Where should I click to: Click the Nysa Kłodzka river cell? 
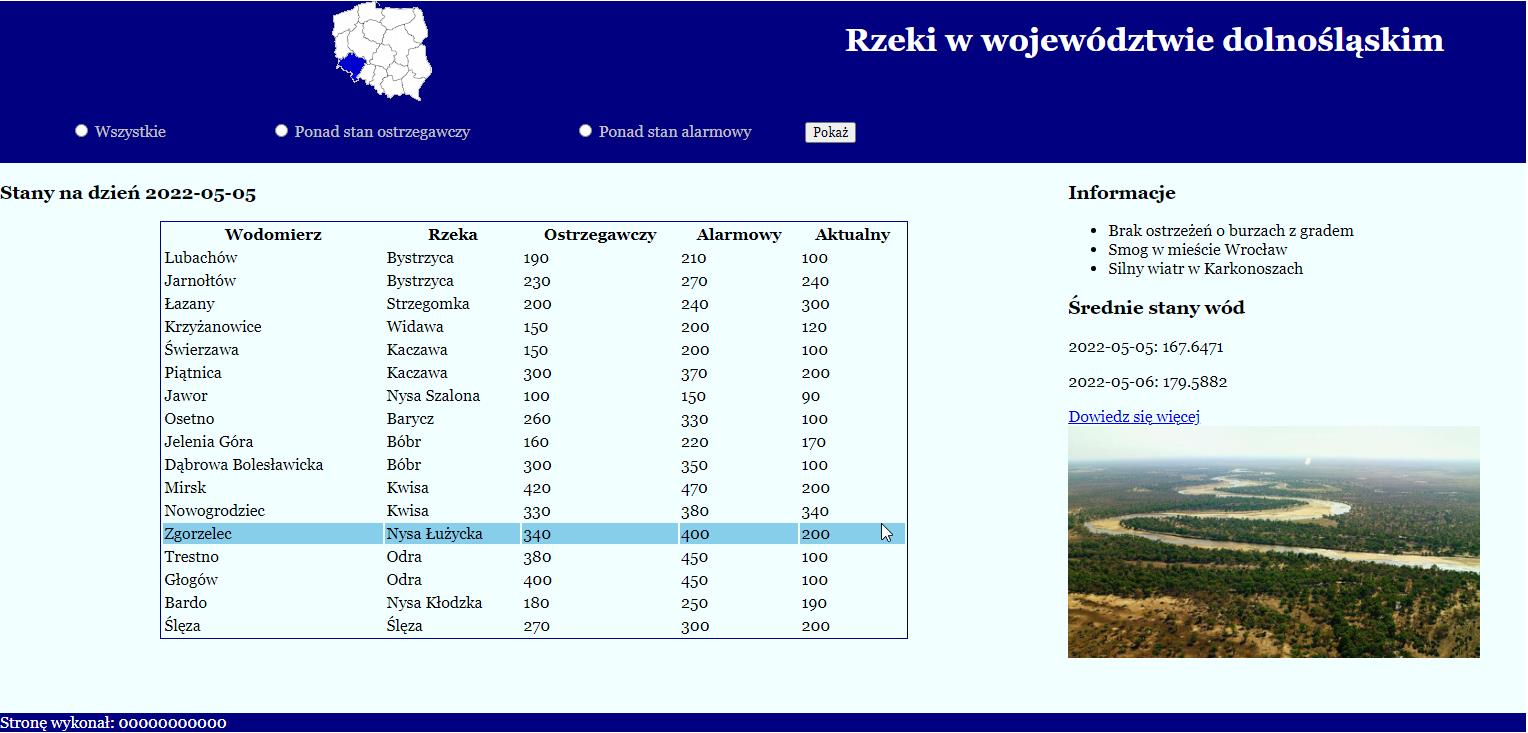point(434,603)
